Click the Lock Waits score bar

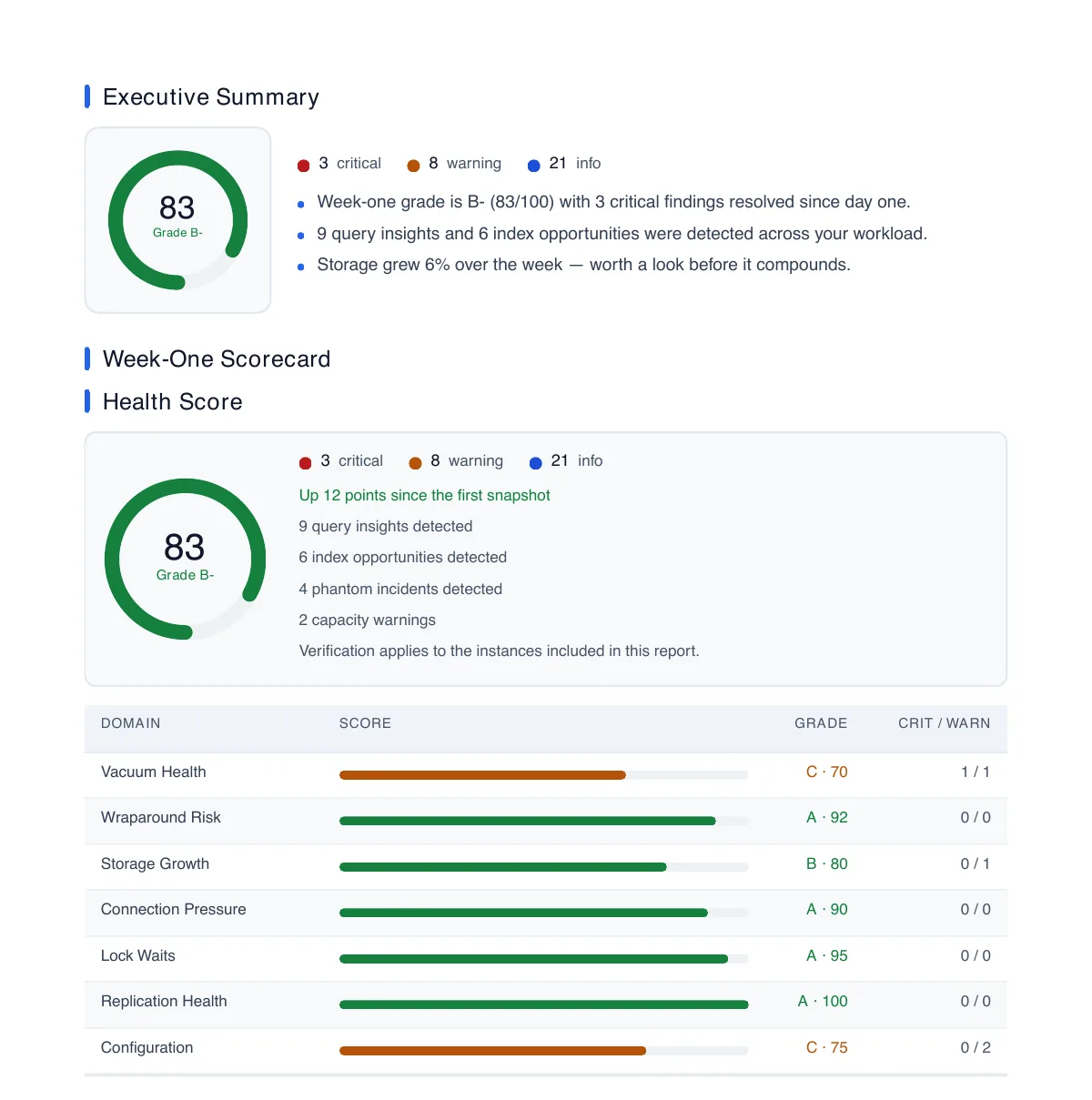coord(543,959)
